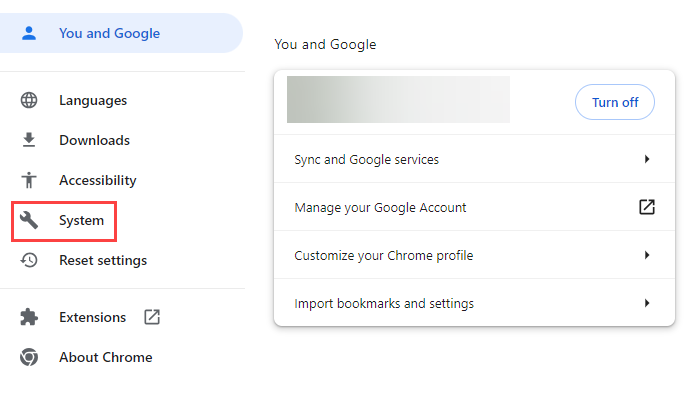Click the puzzle piece Extensions icon

[29, 317]
